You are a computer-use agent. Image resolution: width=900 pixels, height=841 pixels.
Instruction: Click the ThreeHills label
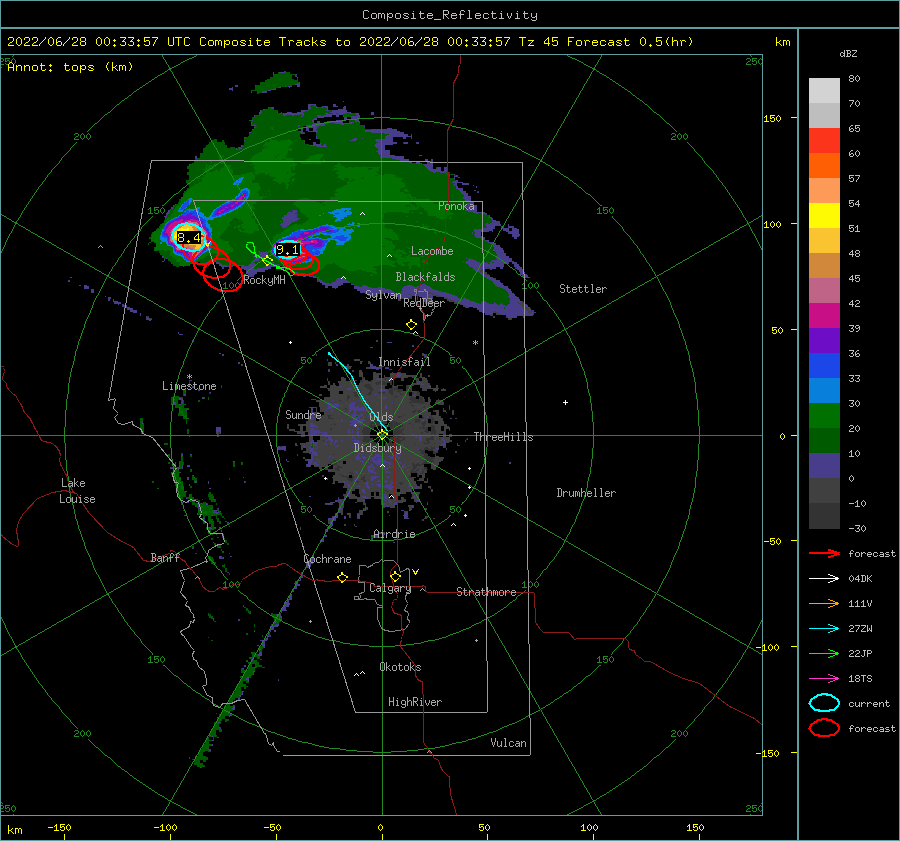[x=503, y=437]
